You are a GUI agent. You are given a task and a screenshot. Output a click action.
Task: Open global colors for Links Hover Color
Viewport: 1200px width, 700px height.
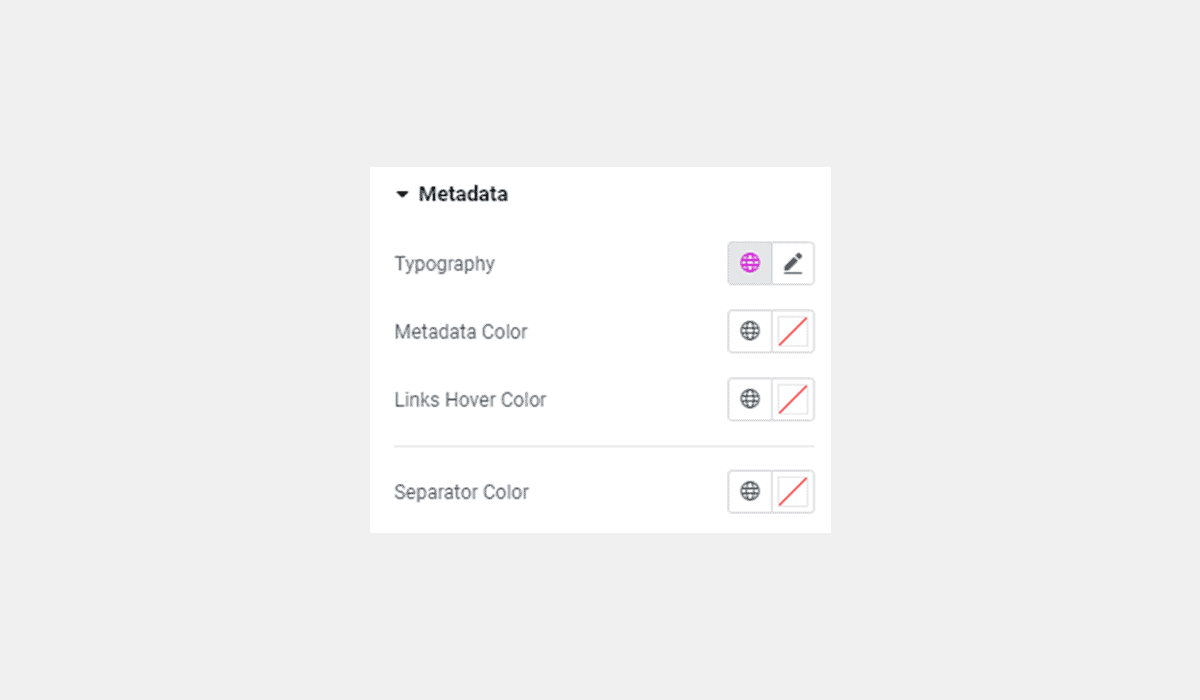pyautogui.click(x=749, y=399)
